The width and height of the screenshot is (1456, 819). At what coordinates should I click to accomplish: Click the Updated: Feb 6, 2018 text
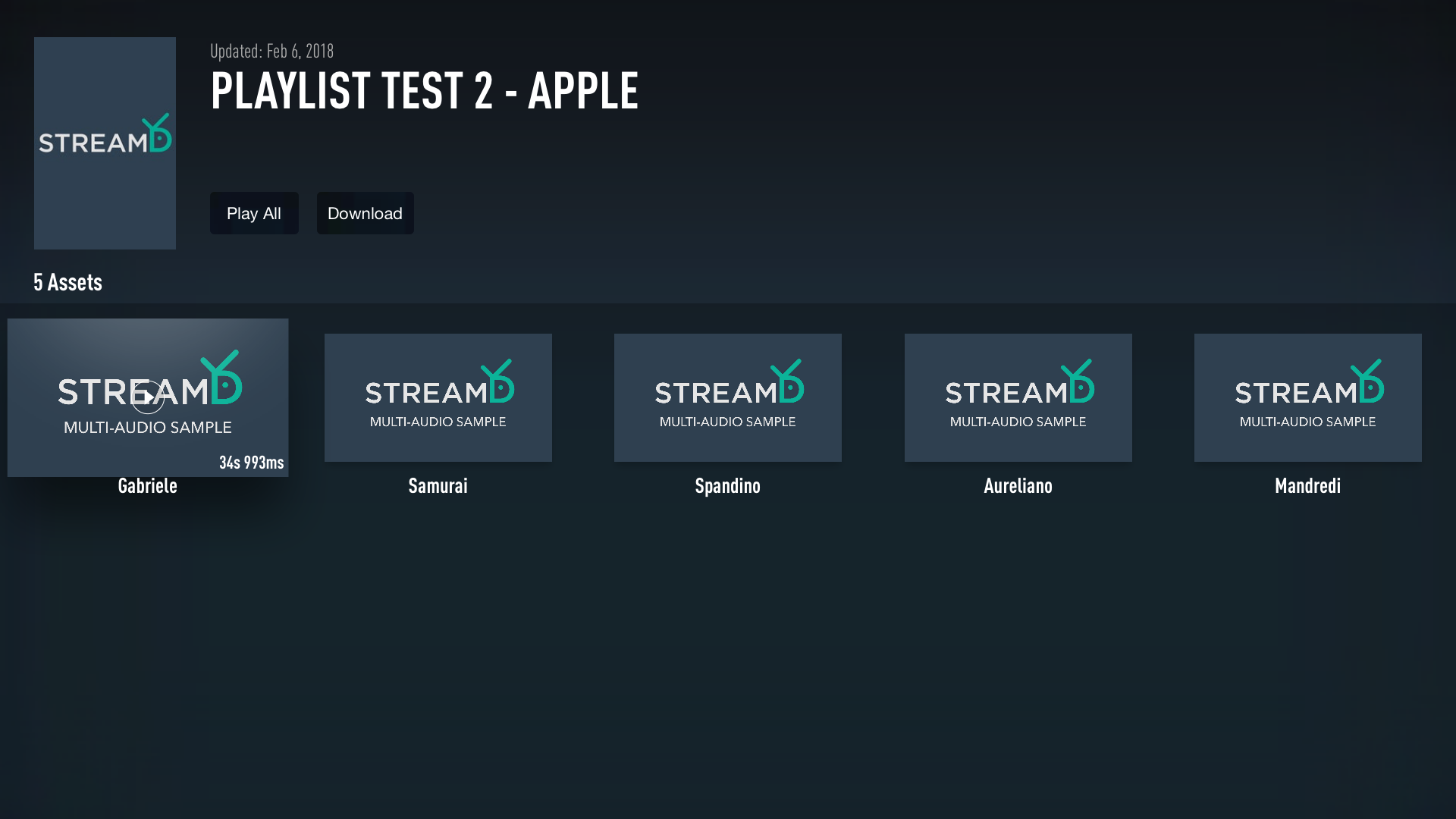(x=272, y=51)
